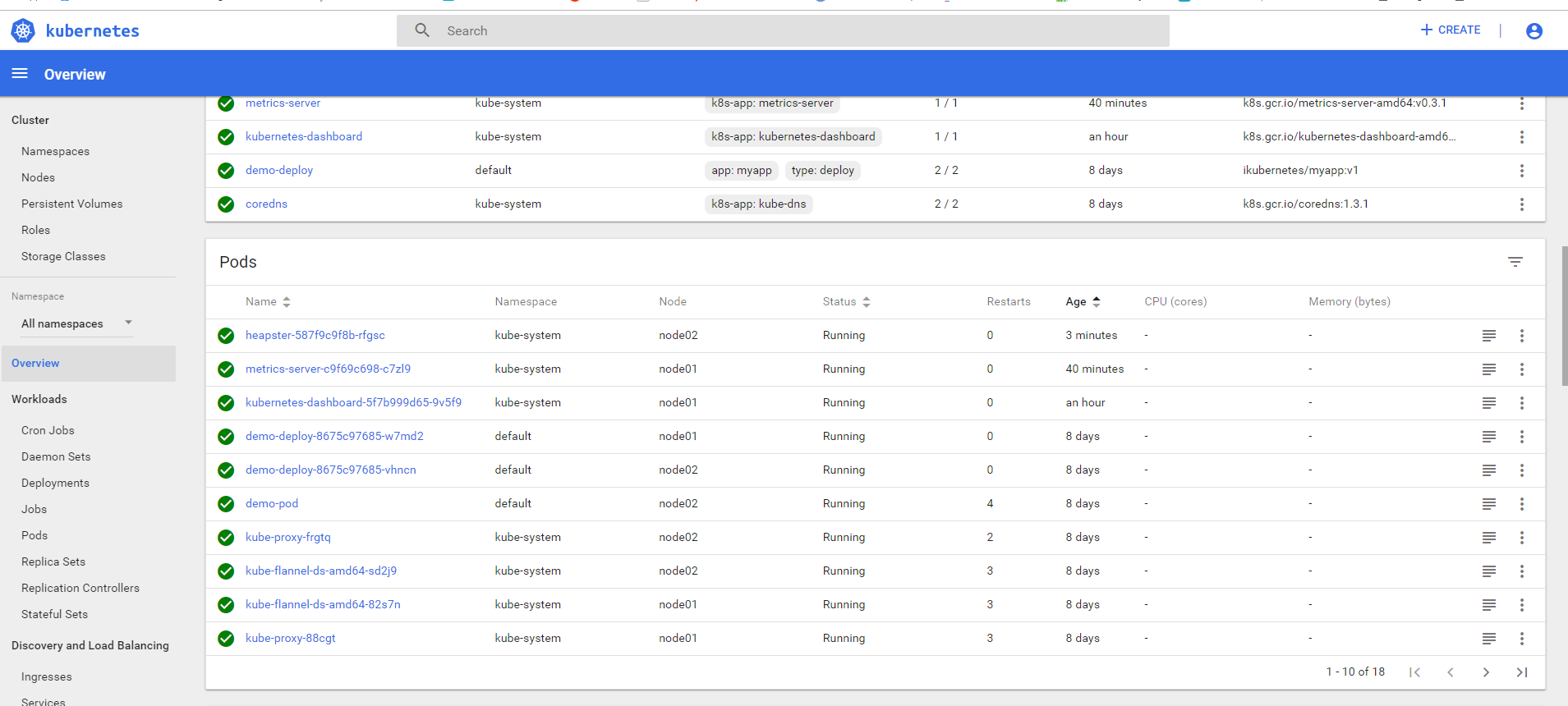
Task: Open Workloads section in the sidebar
Action: (x=39, y=400)
